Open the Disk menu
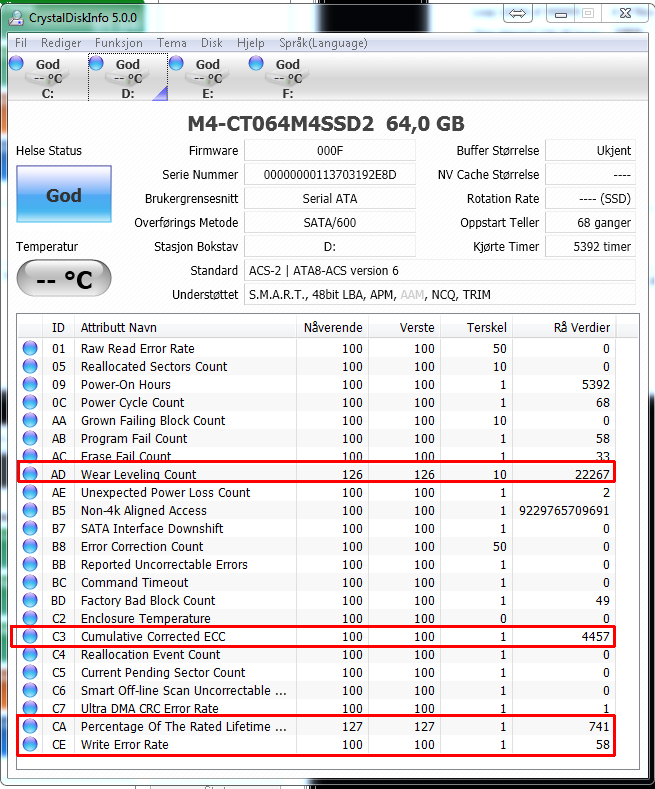 [211, 43]
